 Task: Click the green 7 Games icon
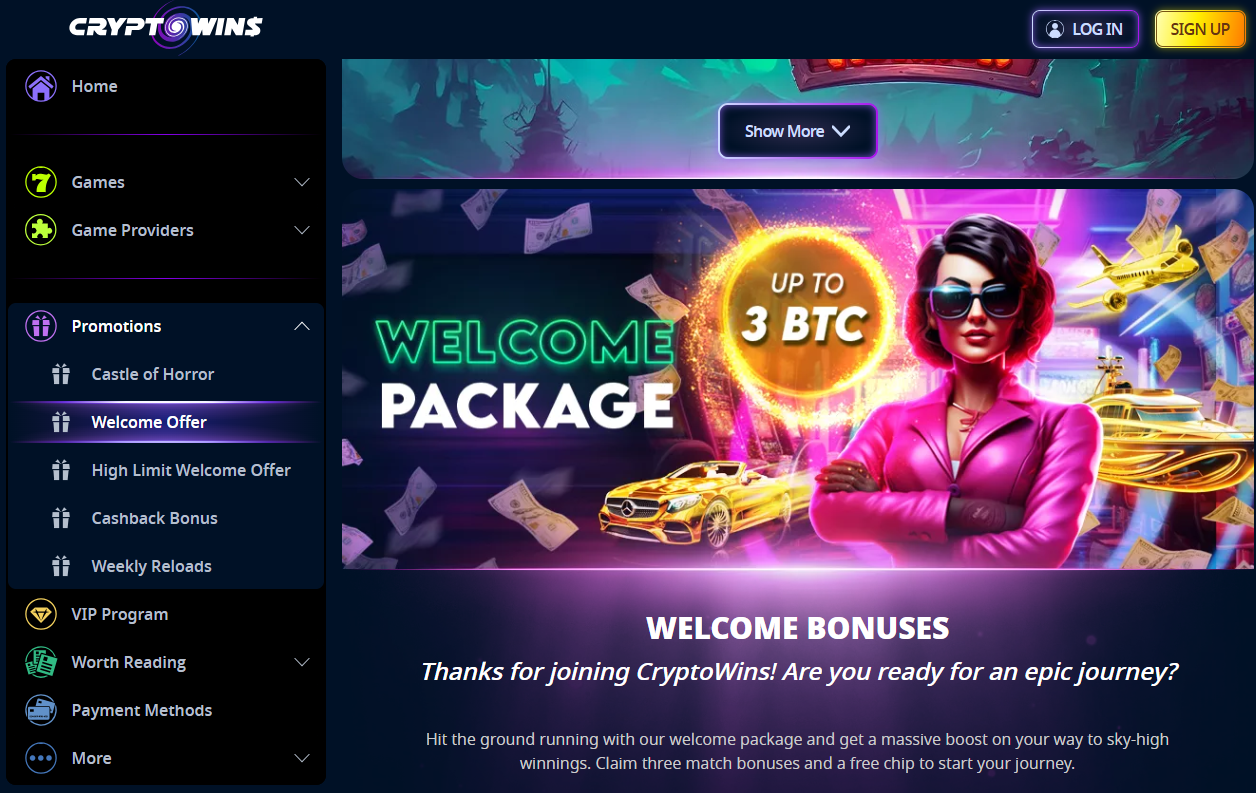tap(41, 182)
